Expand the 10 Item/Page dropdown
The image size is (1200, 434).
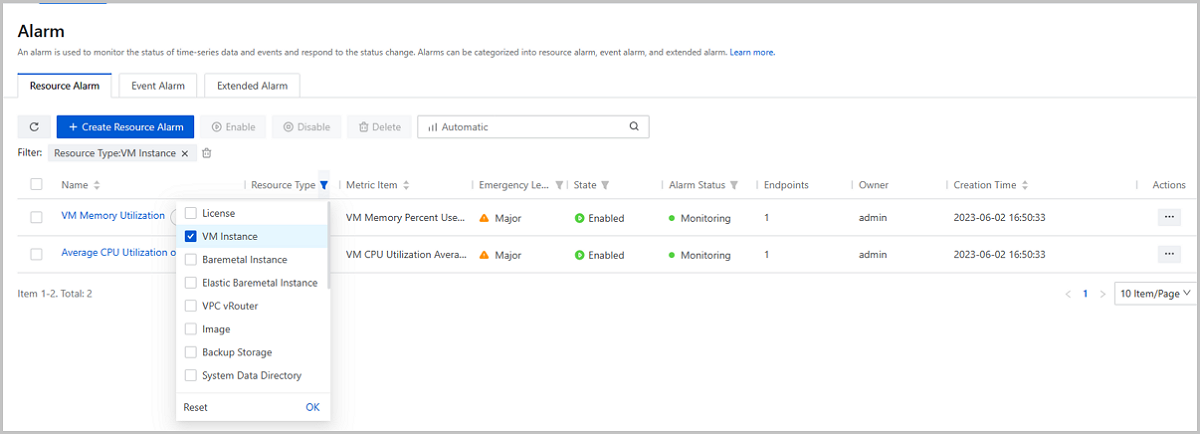[x=1156, y=294]
